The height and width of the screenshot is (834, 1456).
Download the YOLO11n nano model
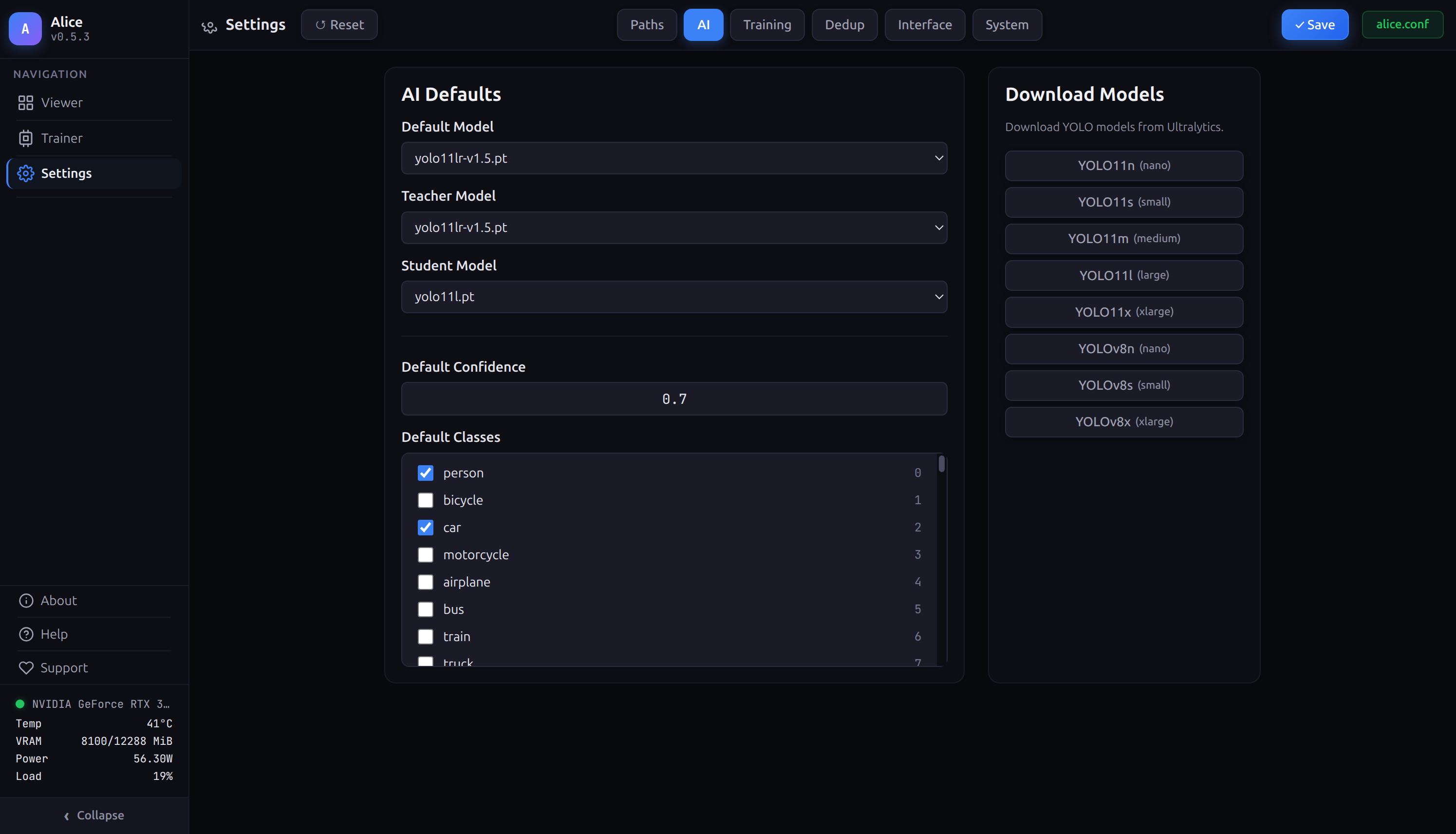[x=1123, y=166]
